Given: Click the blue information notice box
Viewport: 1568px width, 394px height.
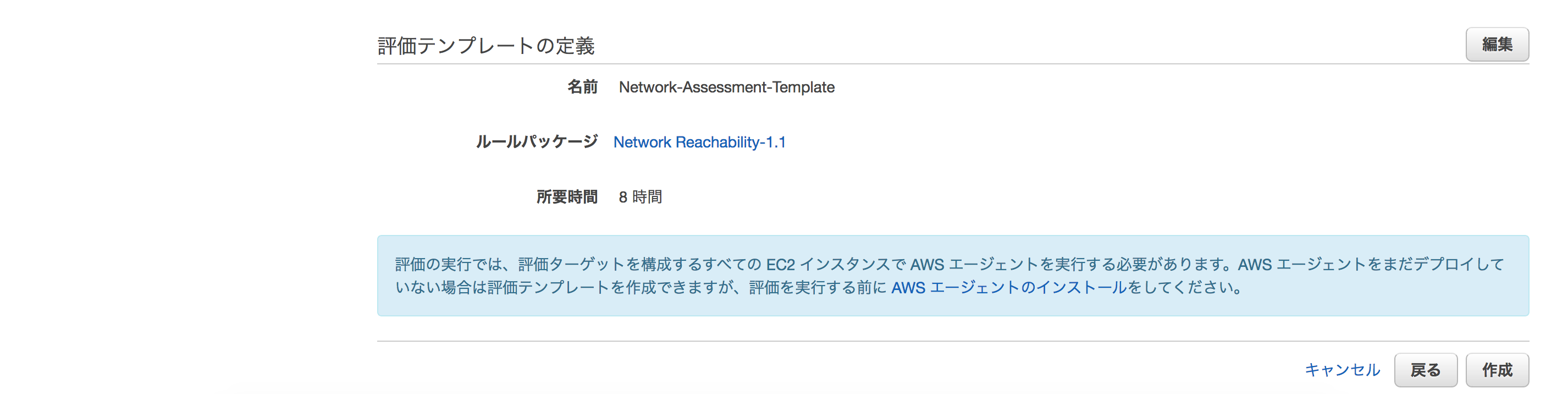Looking at the screenshot, I should click(x=953, y=276).
